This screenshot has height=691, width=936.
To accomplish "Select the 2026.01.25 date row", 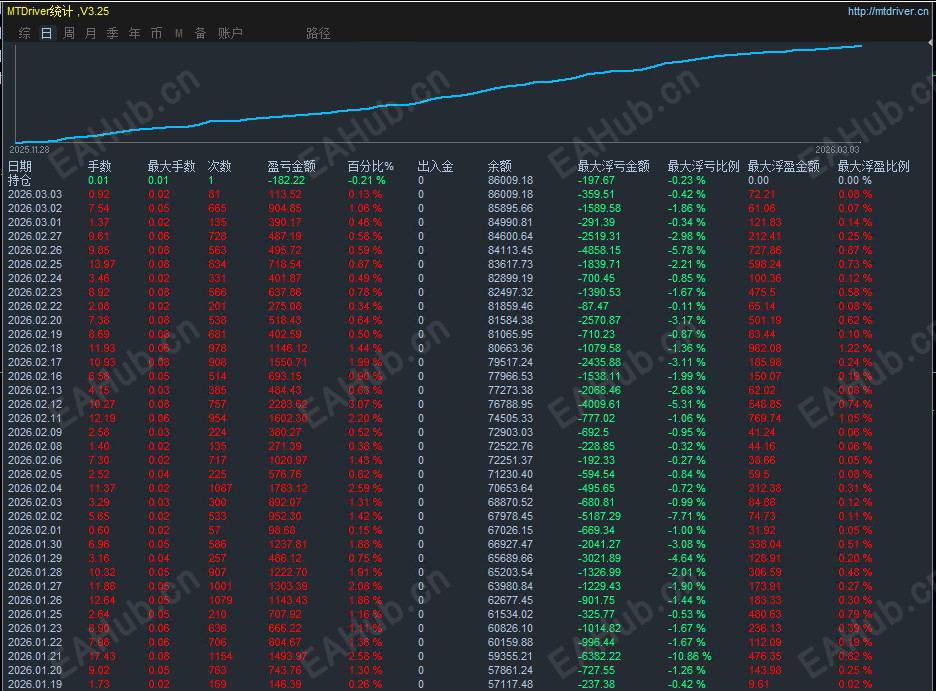I will [x=35, y=615].
